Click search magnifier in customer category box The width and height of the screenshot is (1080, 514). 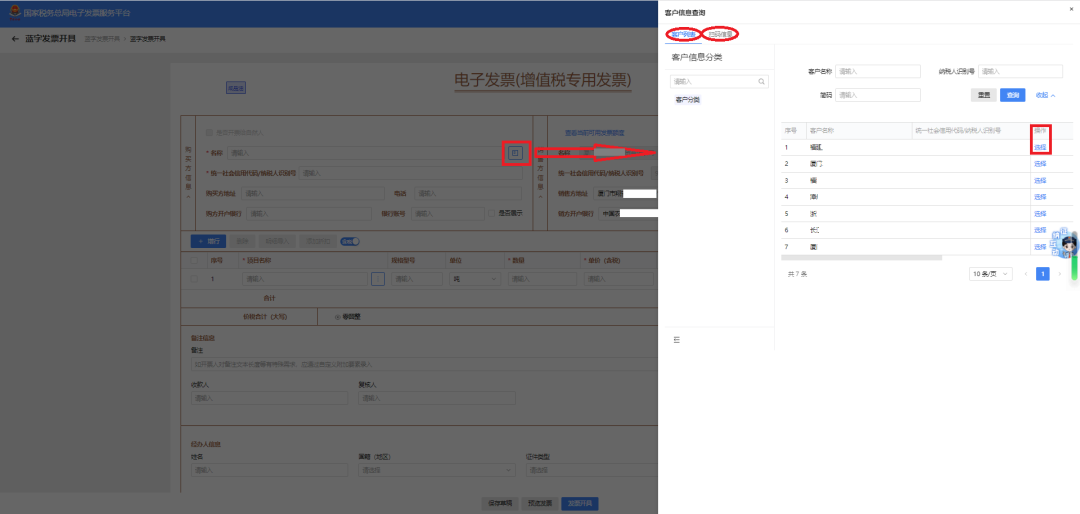coord(761,81)
